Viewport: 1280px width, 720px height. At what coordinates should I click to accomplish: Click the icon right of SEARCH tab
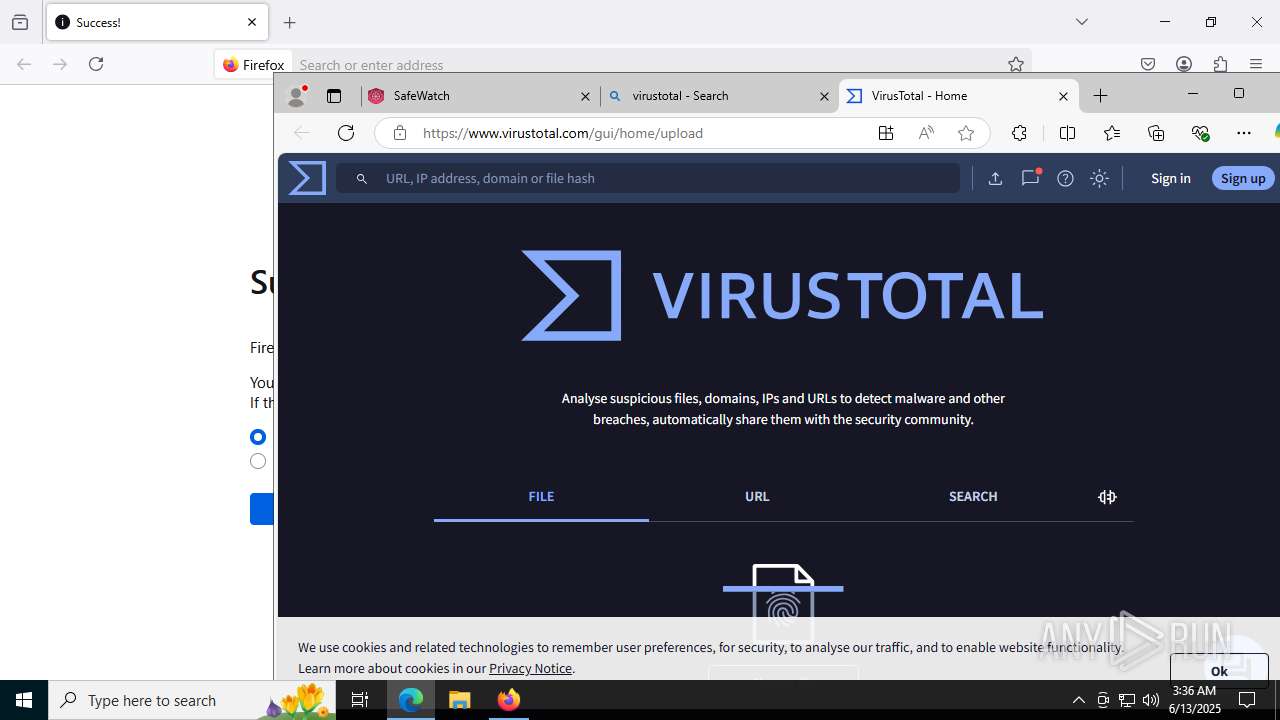(x=1107, y=497)
